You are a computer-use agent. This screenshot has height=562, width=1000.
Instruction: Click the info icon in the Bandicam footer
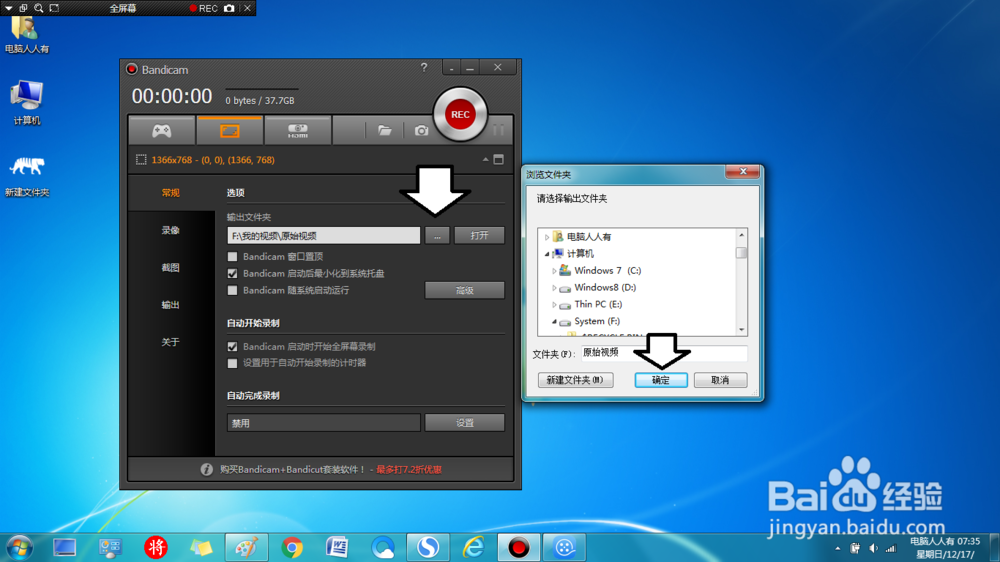point(207,470)
